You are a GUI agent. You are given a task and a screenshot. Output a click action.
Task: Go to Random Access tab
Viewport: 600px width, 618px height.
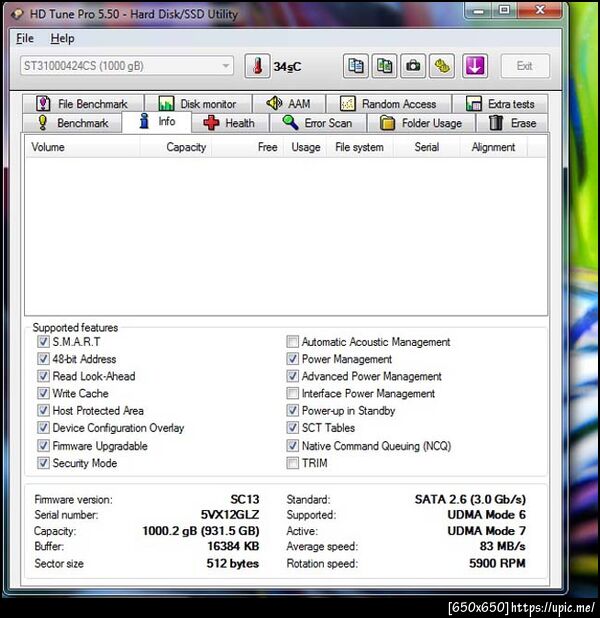pos(389,104)
